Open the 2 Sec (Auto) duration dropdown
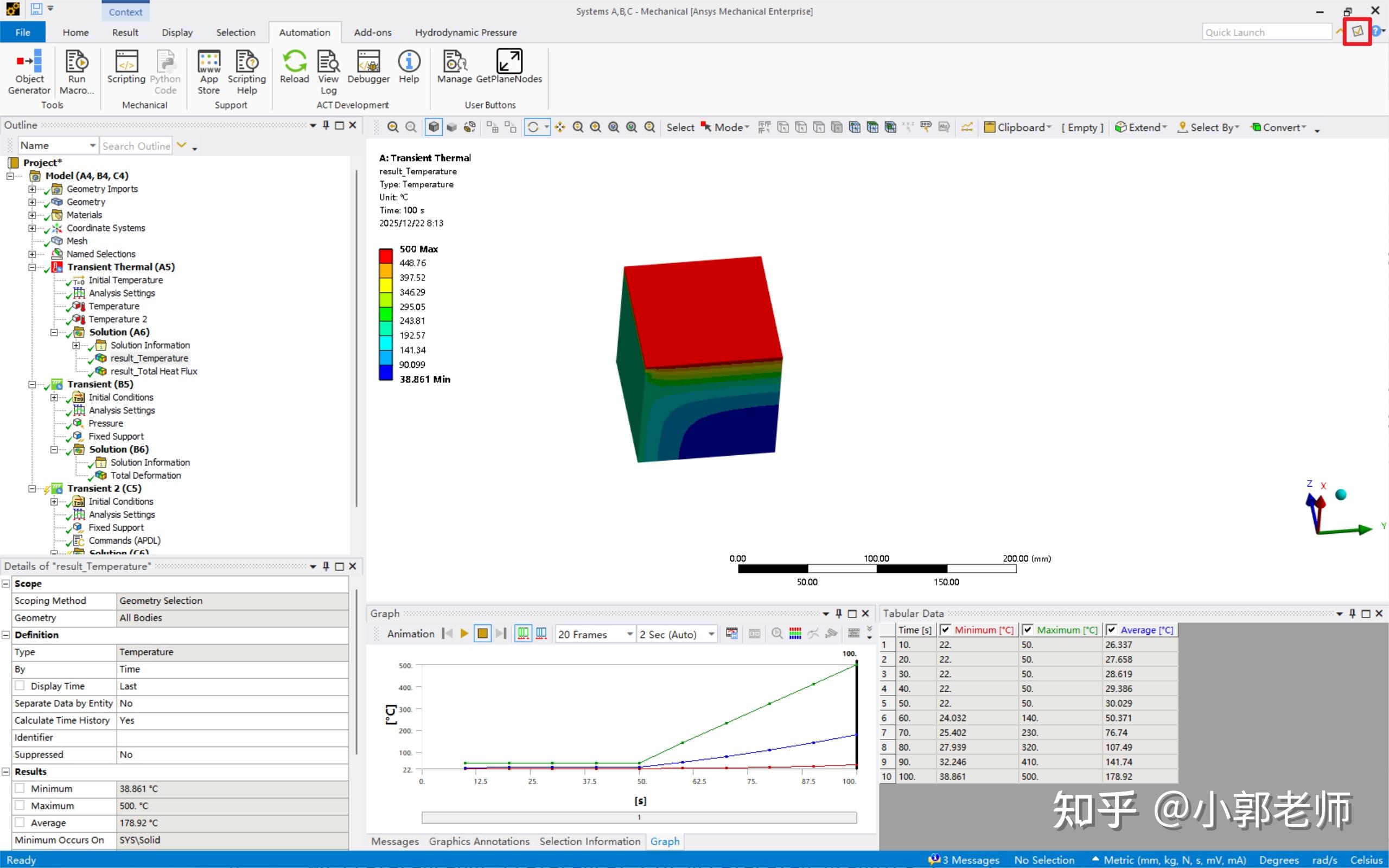The image size is (1389, 868). click(677, 634)
